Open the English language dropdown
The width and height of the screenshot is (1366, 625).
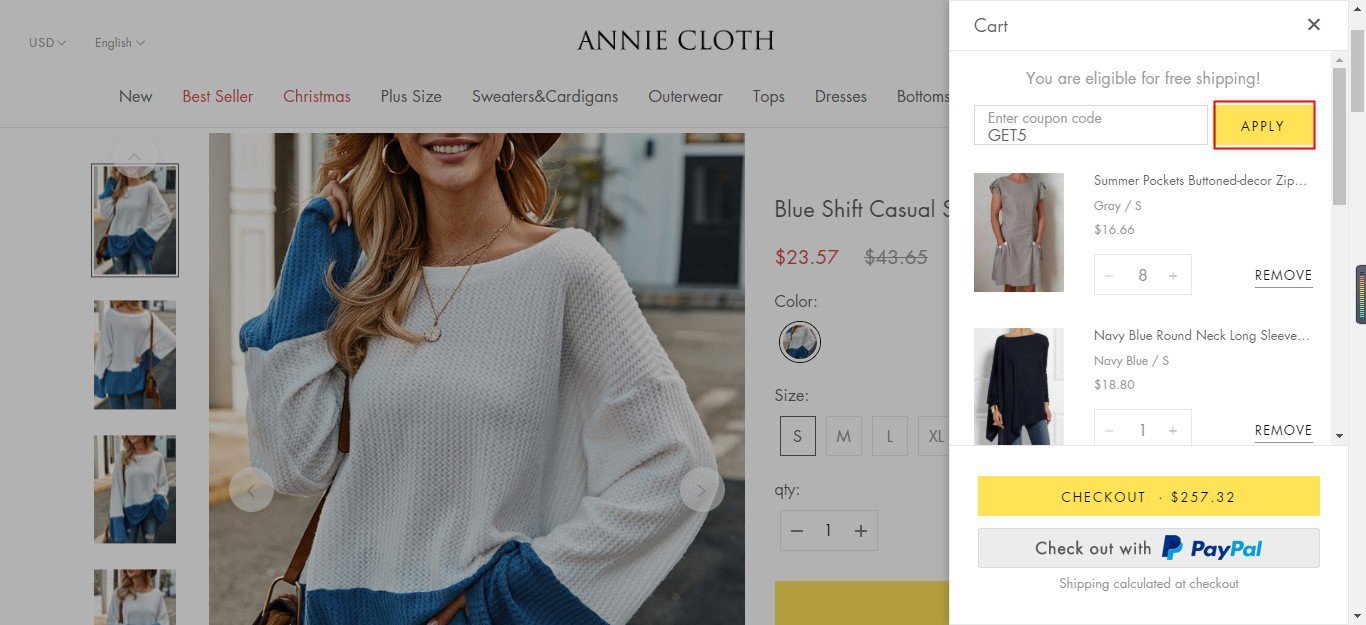pos(120,43)
